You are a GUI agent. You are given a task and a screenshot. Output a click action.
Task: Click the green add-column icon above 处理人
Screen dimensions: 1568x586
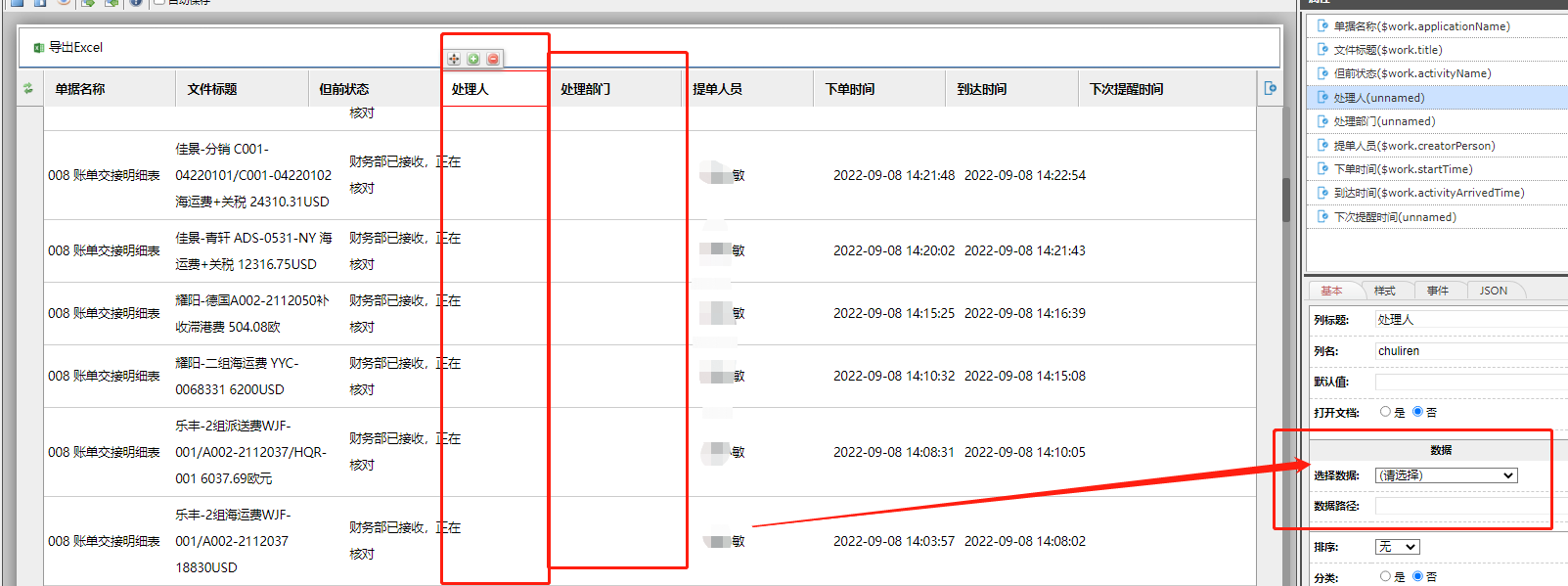pyautogui.click(x=473, y=60)
